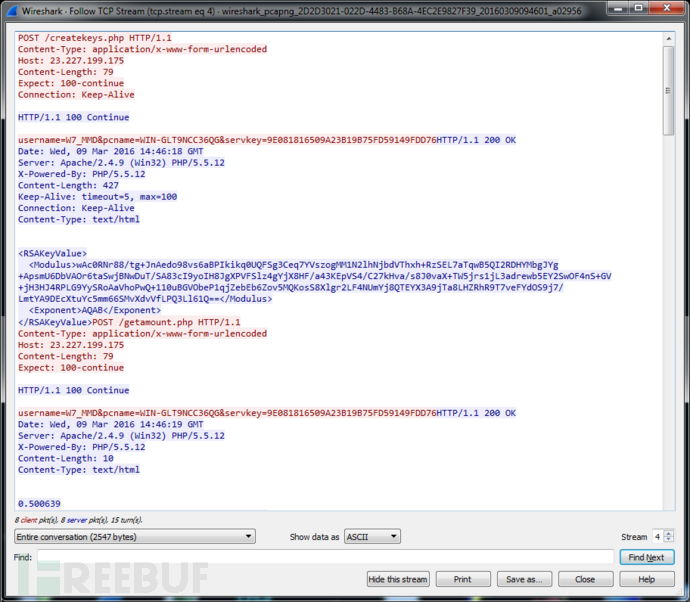Click the Print button
Viewport: 690px width, 602px height.
(x=463, y=579)
